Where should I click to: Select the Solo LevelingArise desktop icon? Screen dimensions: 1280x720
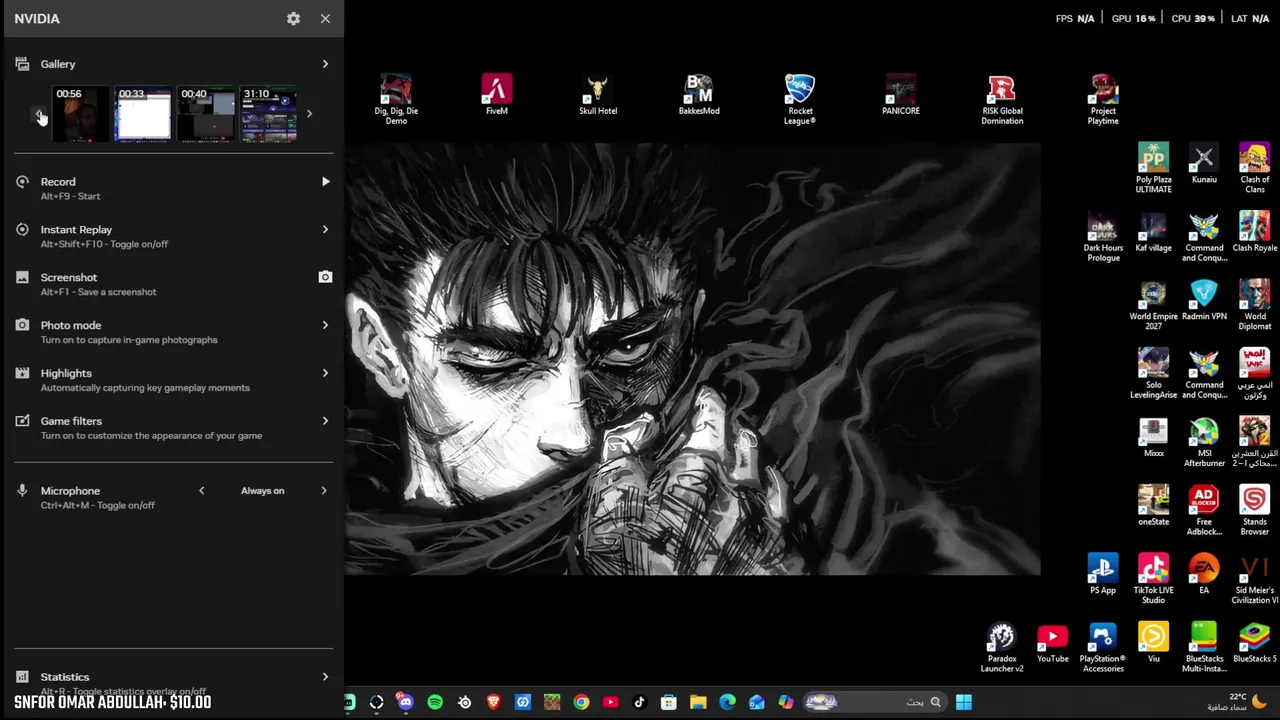tap(1153, 373)
